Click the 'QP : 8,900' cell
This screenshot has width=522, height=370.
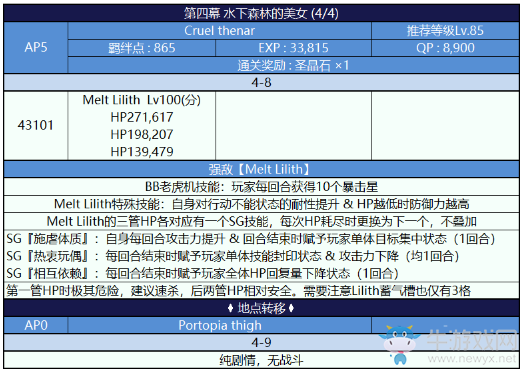coord(445,48)
